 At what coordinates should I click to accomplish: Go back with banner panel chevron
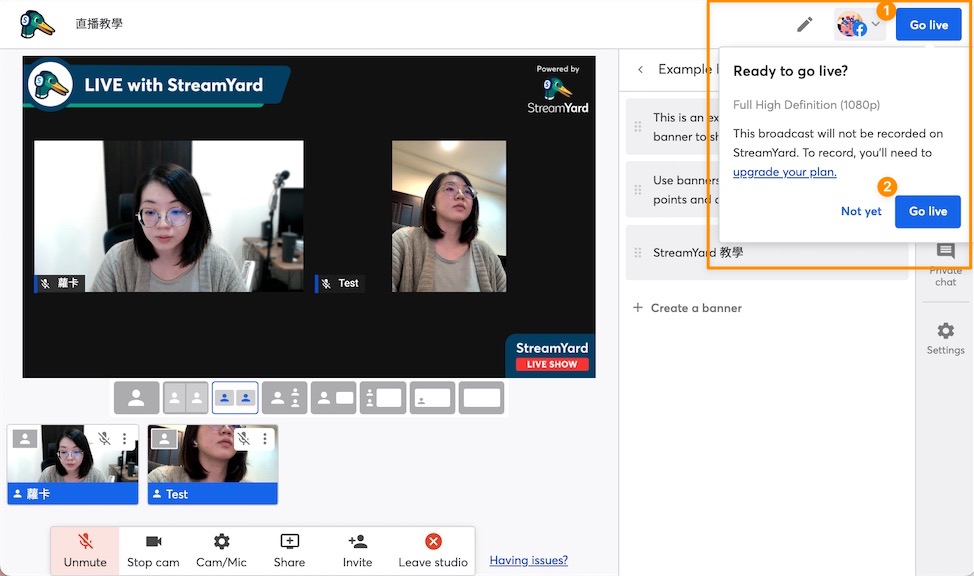(x=640, y=69)
